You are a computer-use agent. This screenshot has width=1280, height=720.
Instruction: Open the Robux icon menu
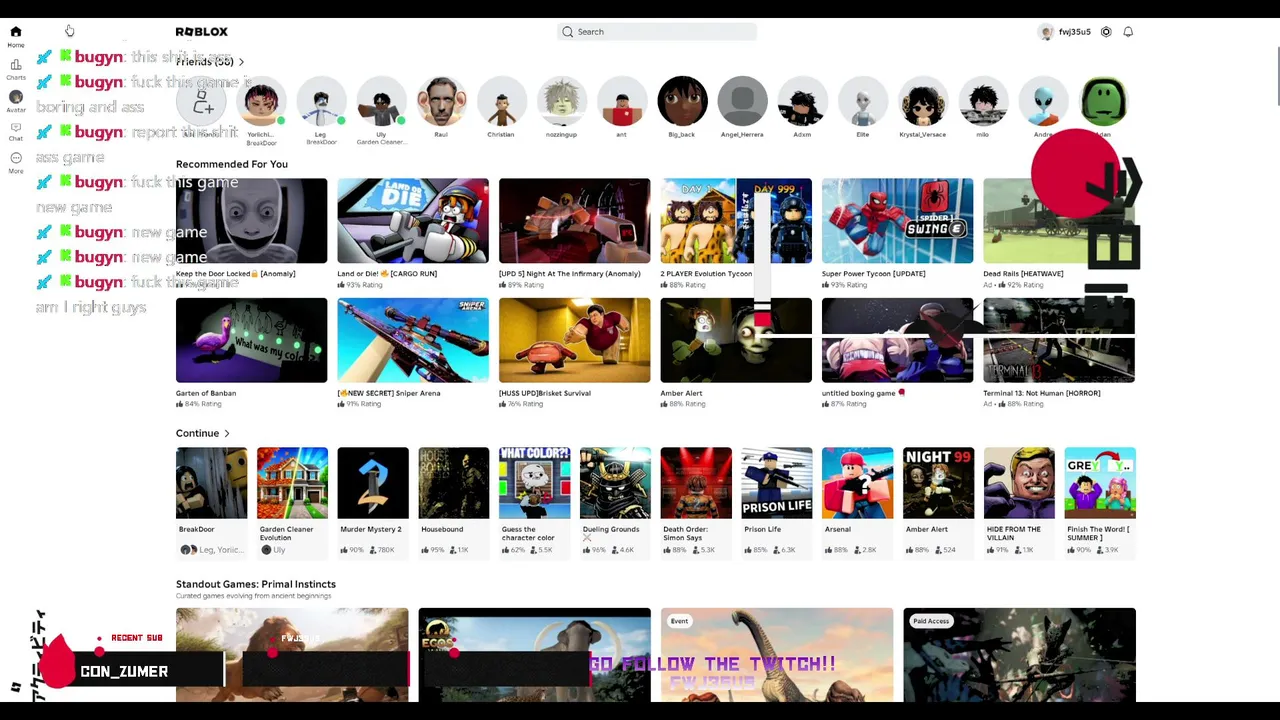pyautogui.click(x=1106, y=32)
